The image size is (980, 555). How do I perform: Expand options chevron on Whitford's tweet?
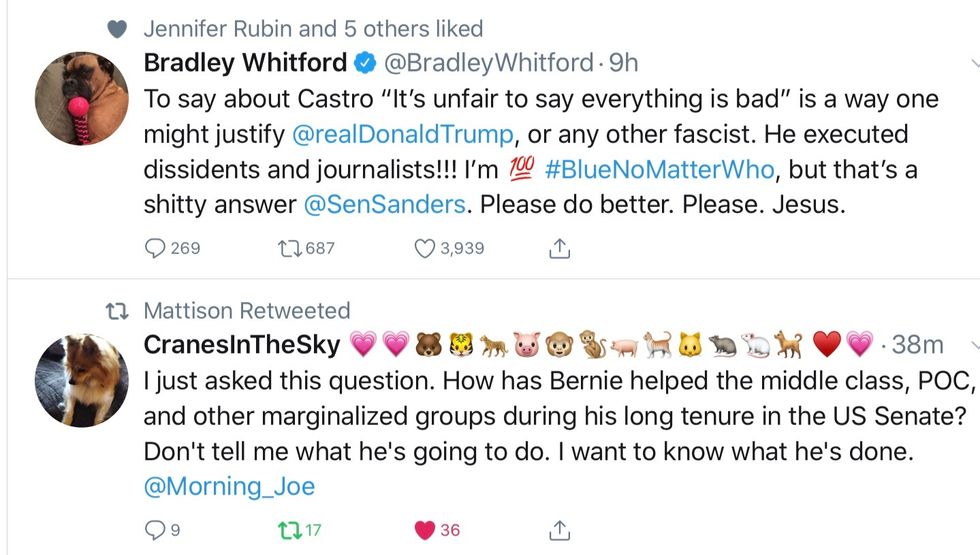click(973, 63)
